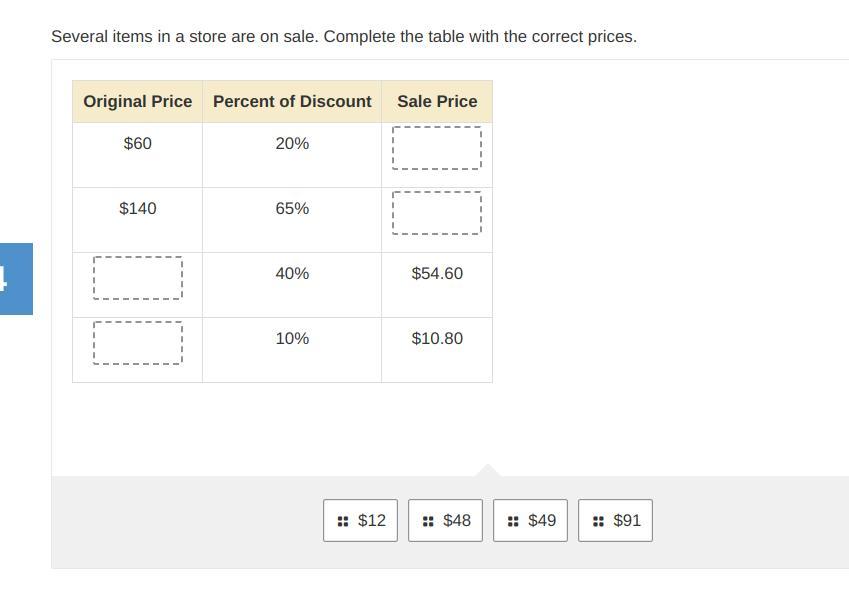Screen dimensions: 849x604
Task: Click the empty Sale Price box for $60 row
Action: click(437, 148)
